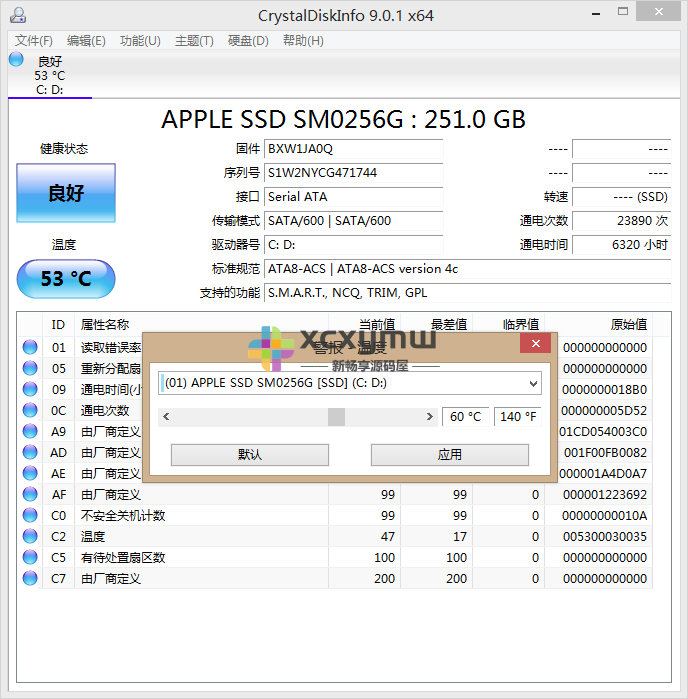Select the disk tab 良好 53 °C C: D:
This screenshot has width=688, height=699.
50,75
